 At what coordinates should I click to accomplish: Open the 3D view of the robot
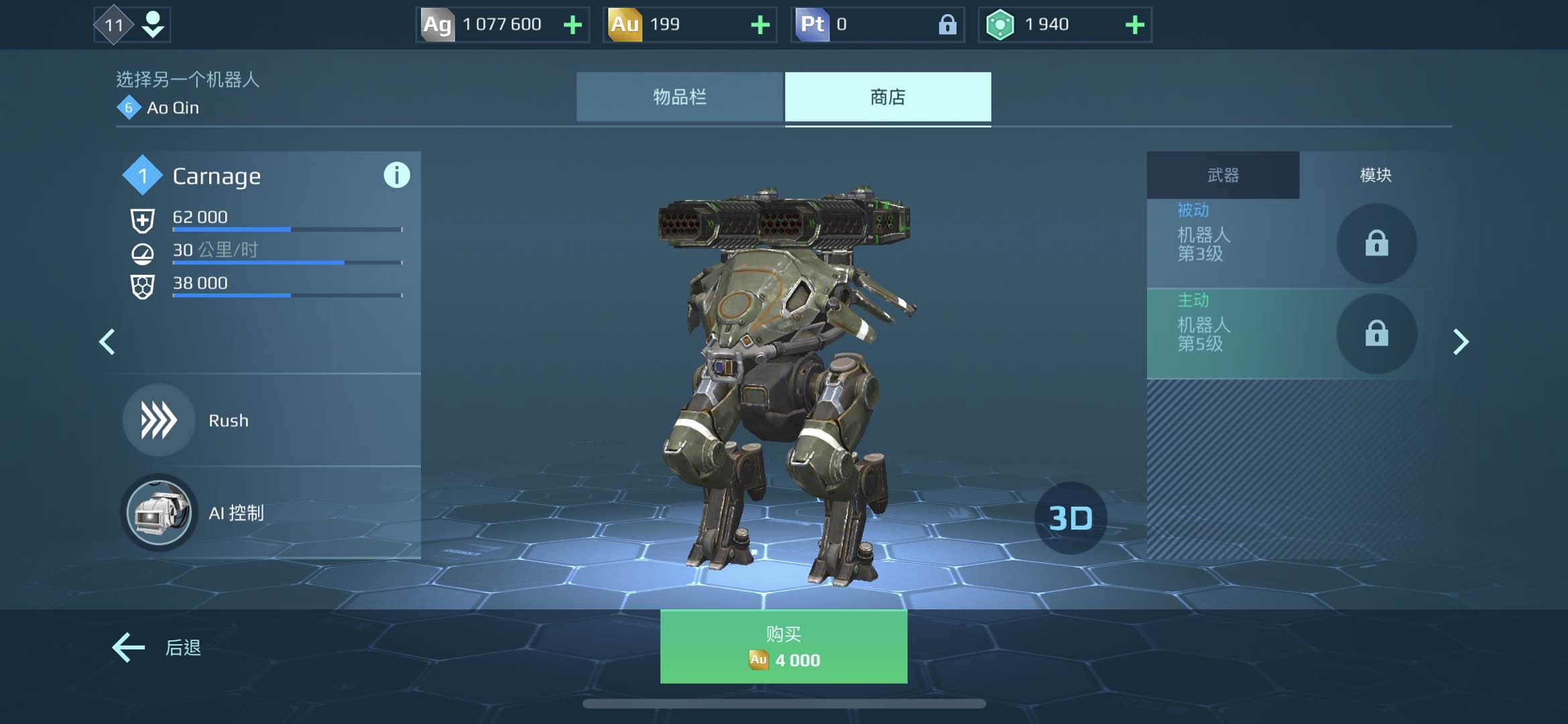(x=1070, y=518)
